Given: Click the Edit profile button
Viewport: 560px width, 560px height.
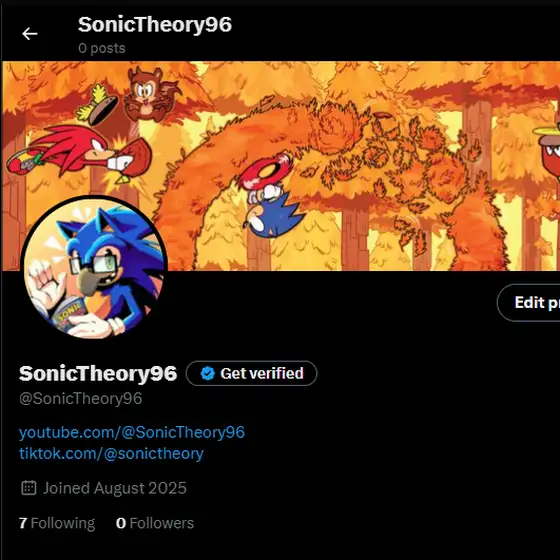Looking at the screenshot, I should pyautogui.click(x=529, y=303).
